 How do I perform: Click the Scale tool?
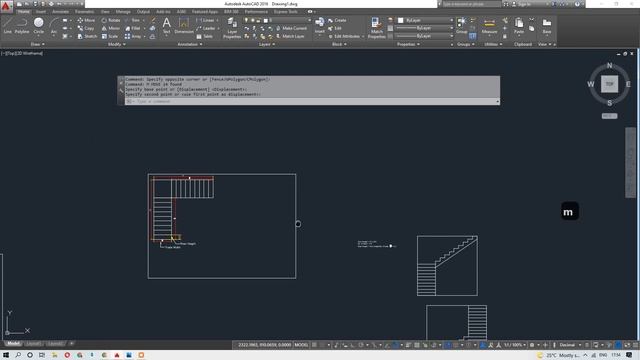110,36
